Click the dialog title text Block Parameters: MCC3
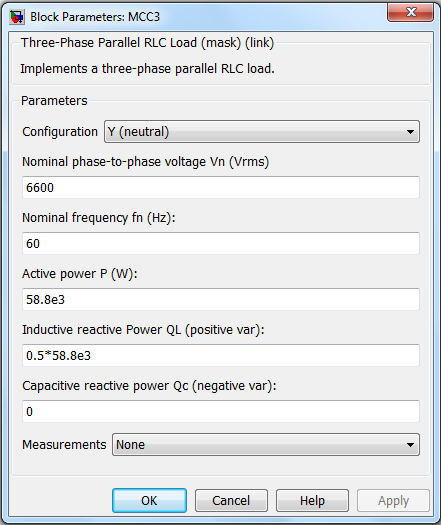Screen dimensions: 441x525 coord(95,17)
